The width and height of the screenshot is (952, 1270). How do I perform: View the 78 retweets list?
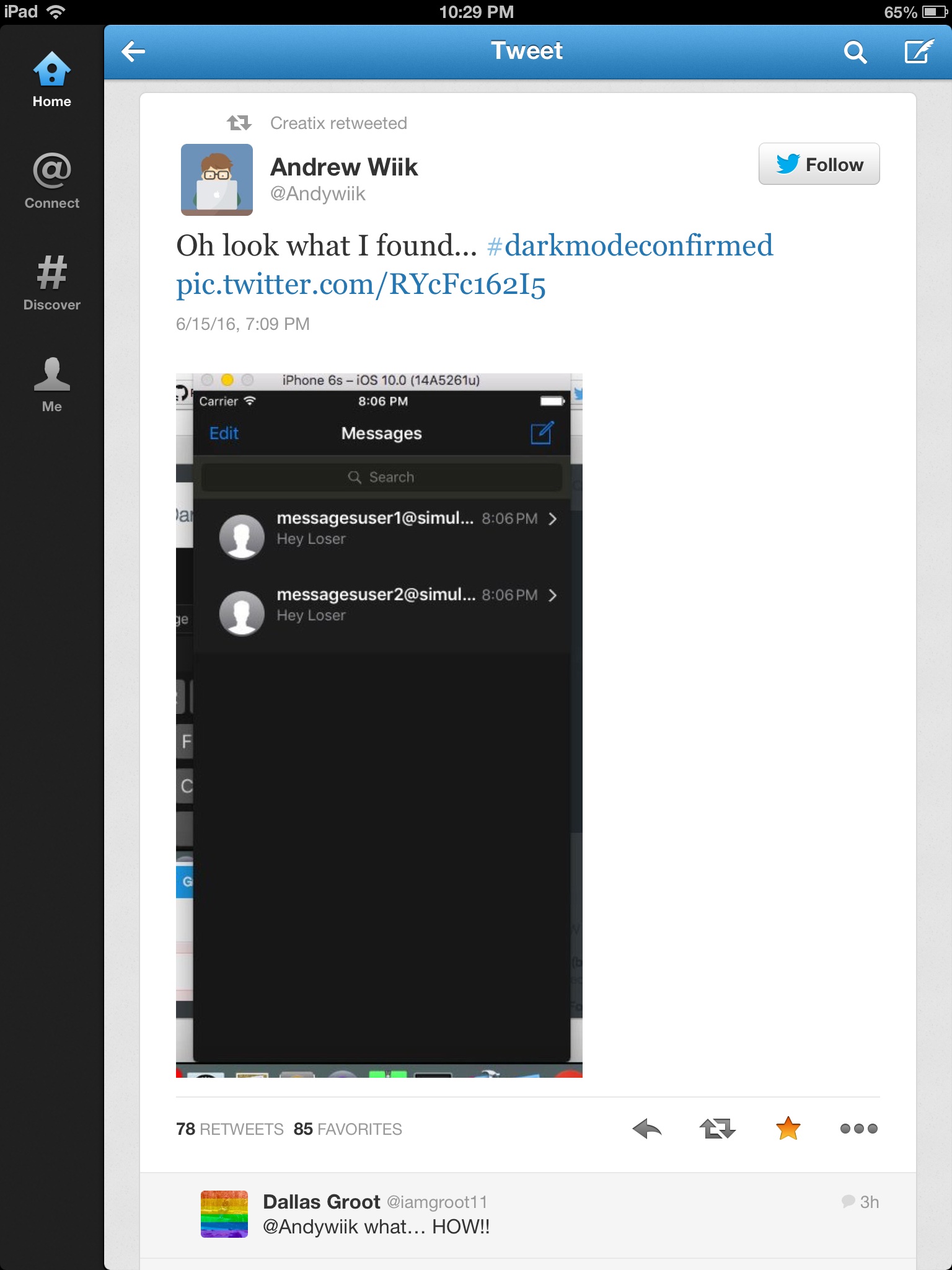click(229, 1129)
